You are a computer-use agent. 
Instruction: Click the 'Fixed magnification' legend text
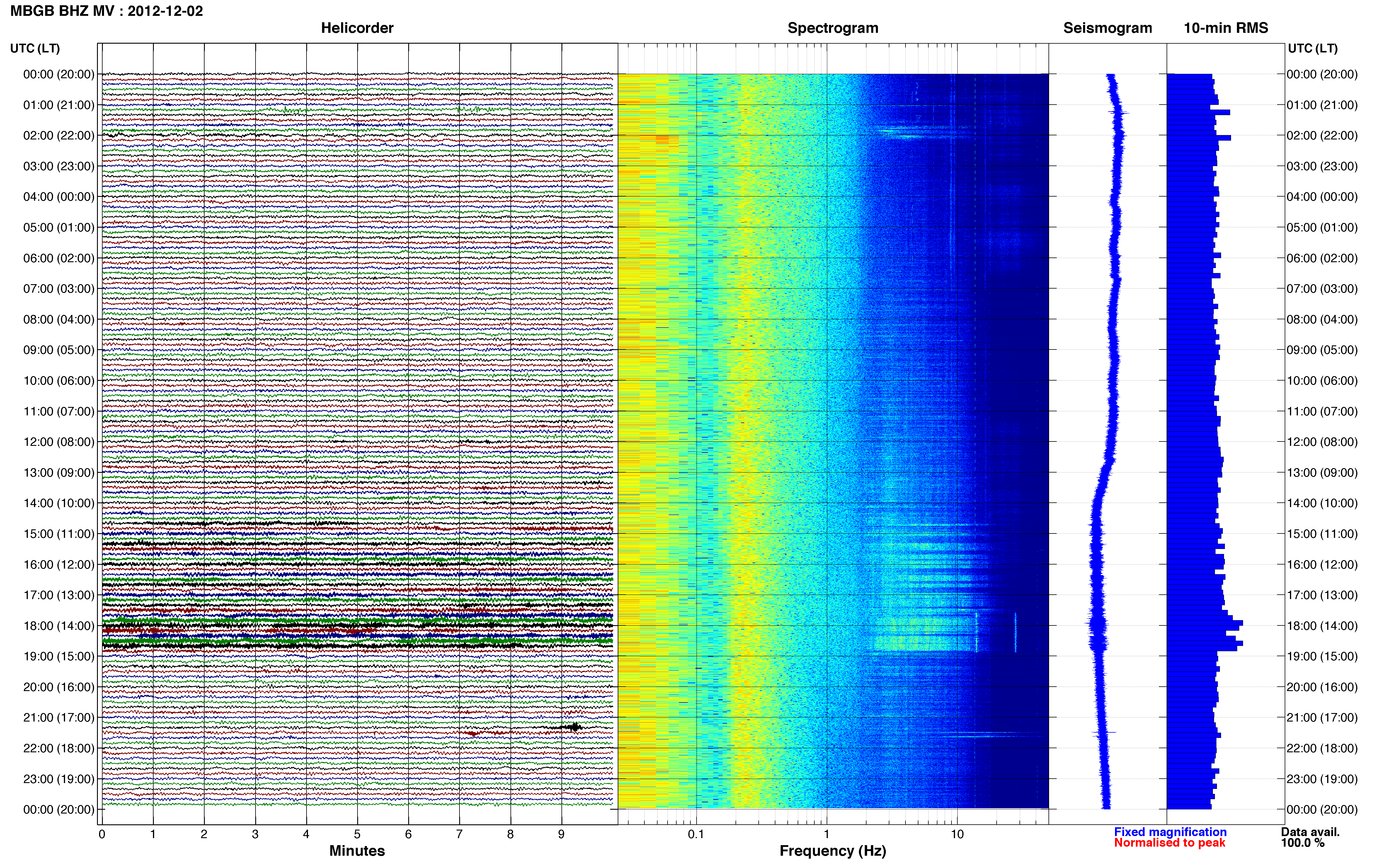1170,833
